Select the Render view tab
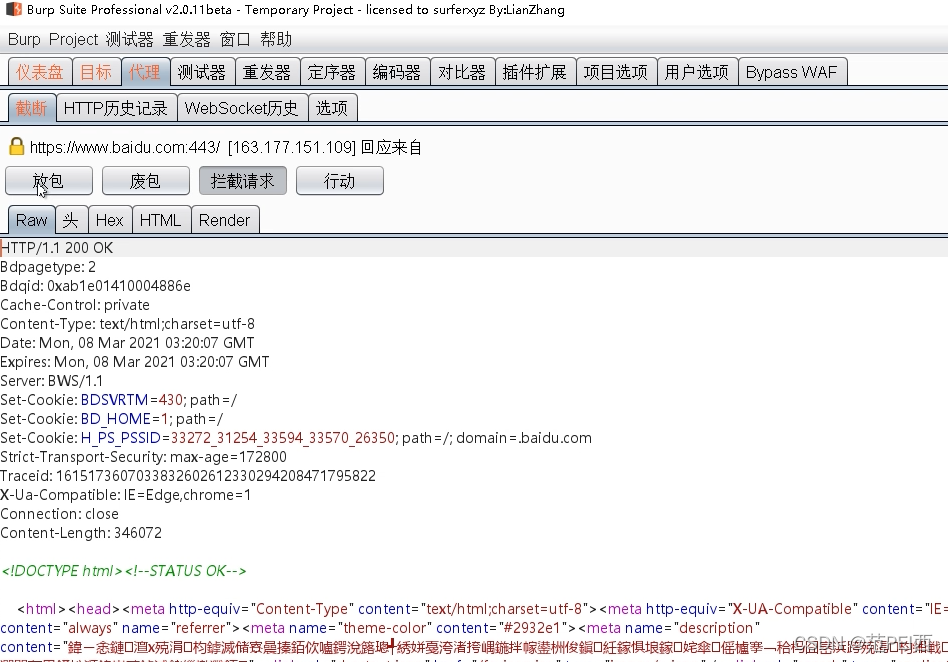The width and height of the screenshot is (948, 662). point(225,220)
